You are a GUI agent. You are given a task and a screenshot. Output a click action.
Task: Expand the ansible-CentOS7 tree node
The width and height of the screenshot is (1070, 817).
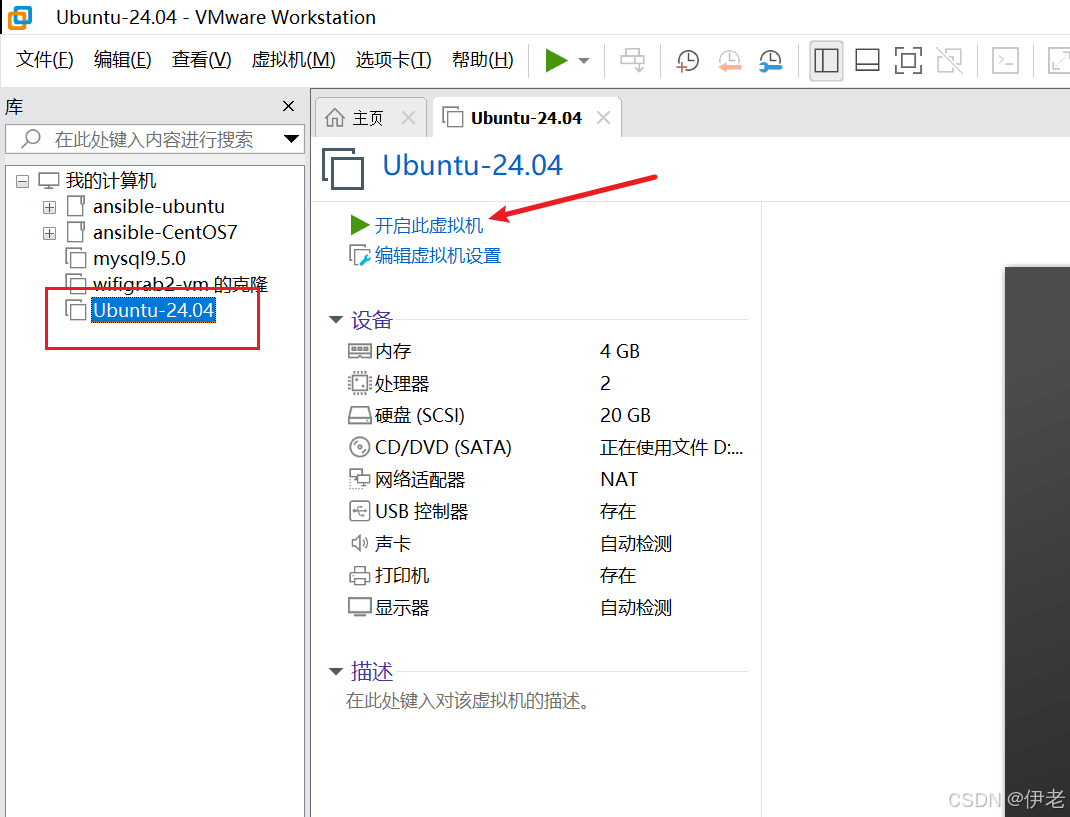tap(49, 233)
